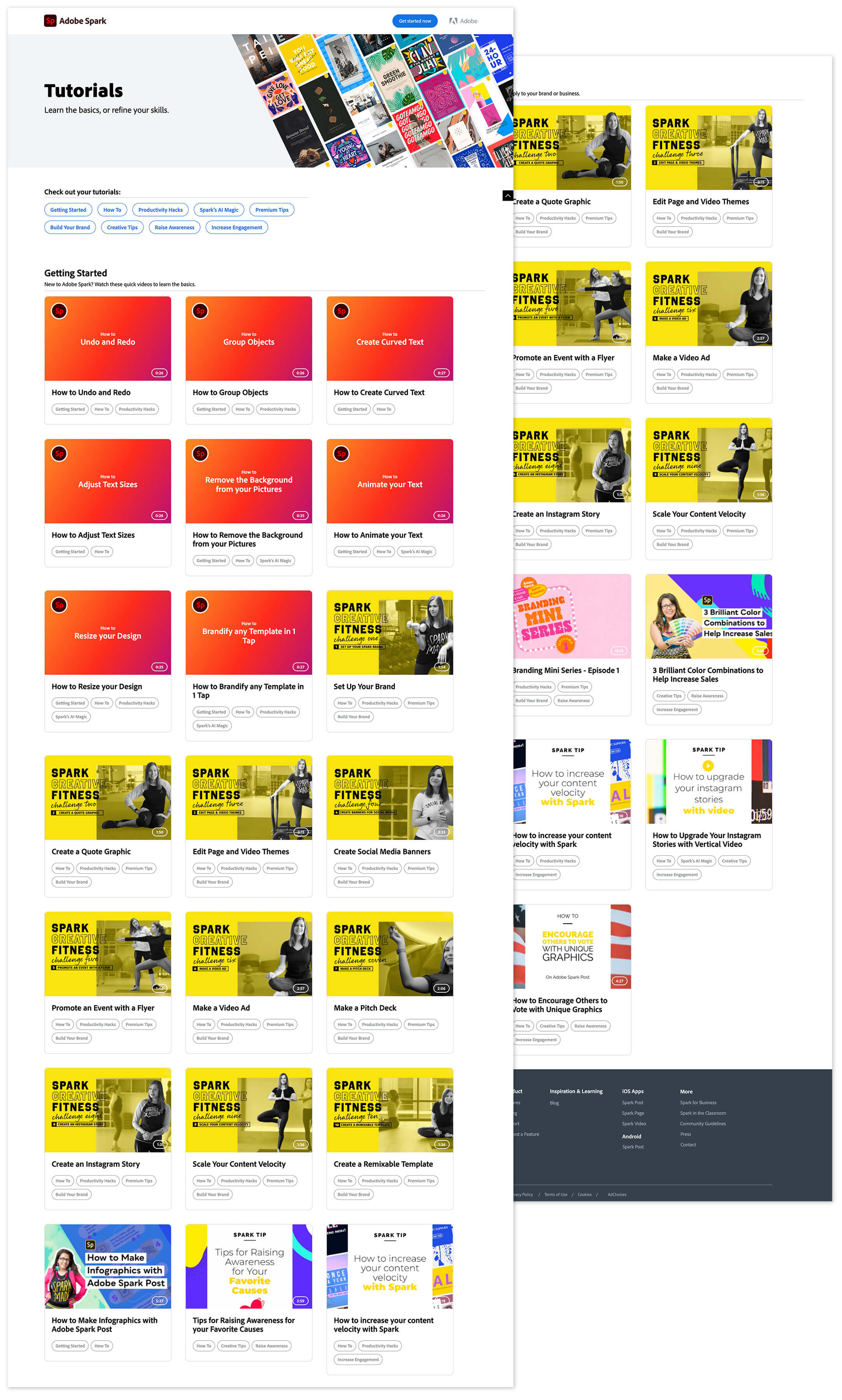Select the Getting Started filter under Check out your tutorials
Viewport: 842px width, 1400px height.
pos(68,210)
